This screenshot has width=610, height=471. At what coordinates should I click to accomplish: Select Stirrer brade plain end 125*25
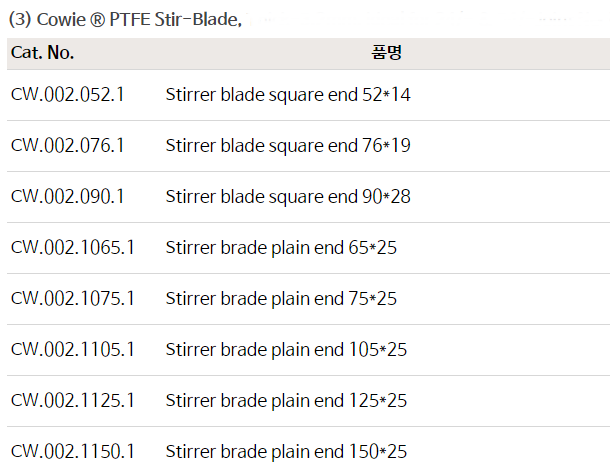pyautogui.click(x=286, y=400)
